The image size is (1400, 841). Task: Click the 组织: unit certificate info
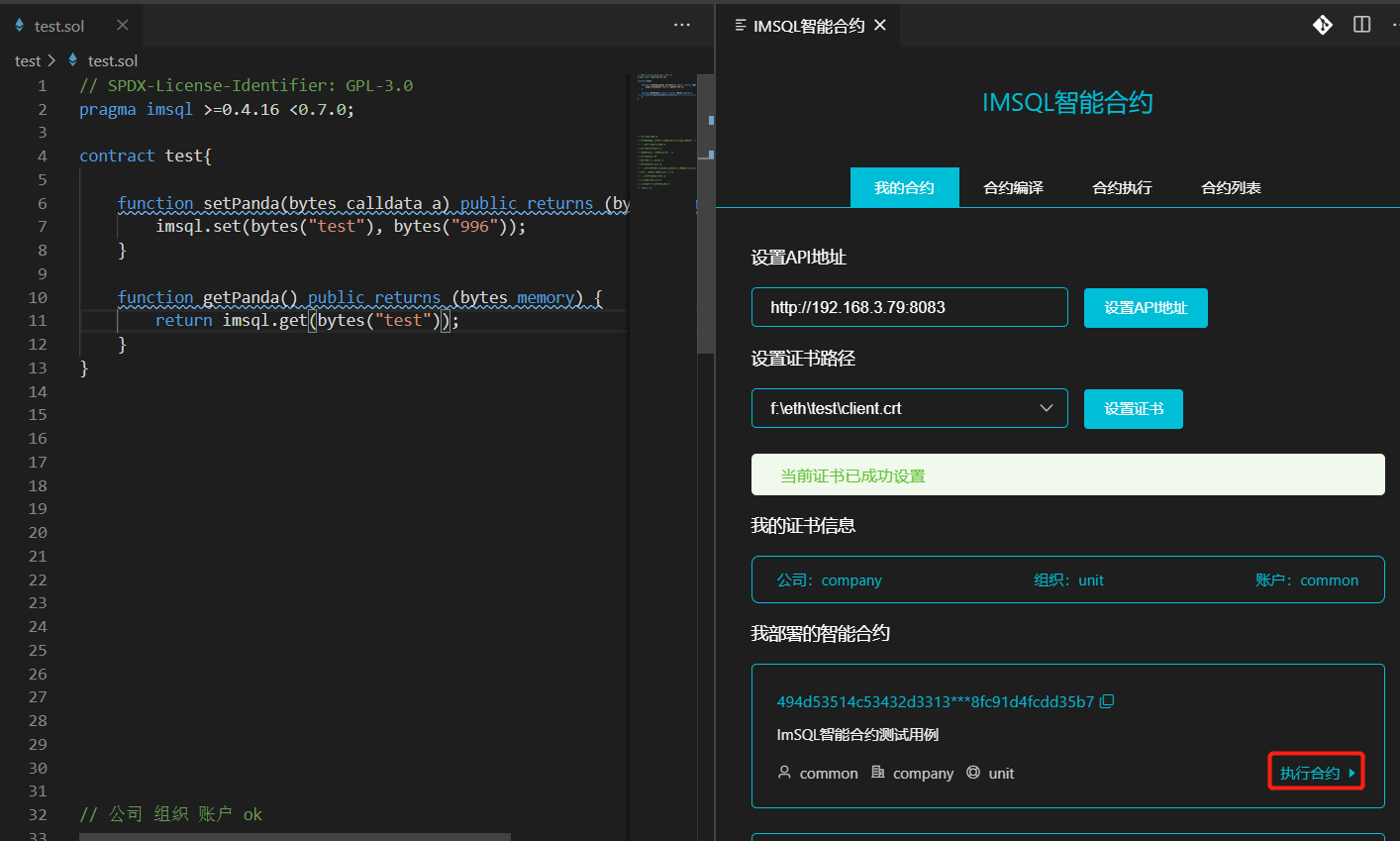(1068, 580)
